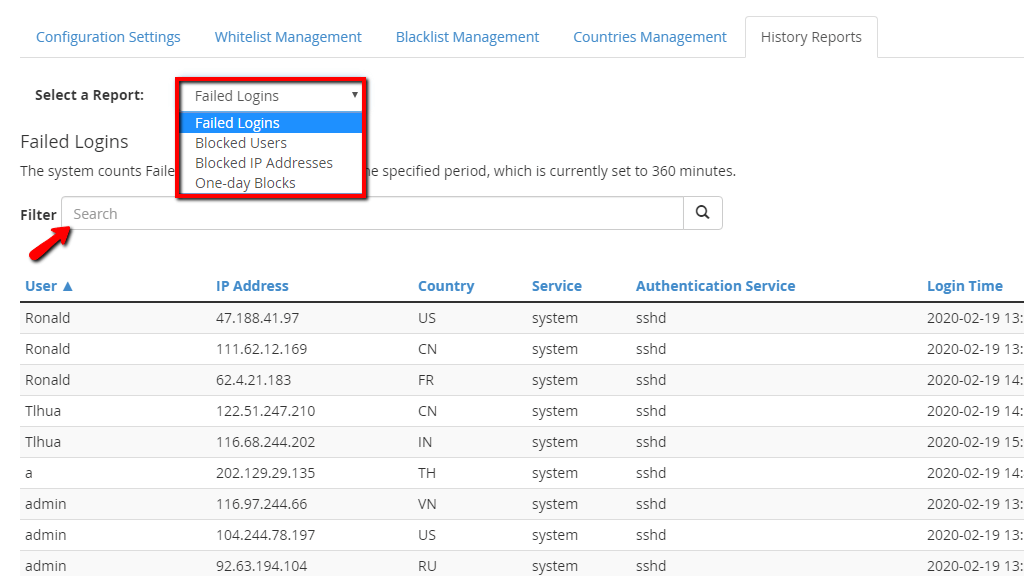Select IP address 104.244.78.197
The width and height of the screenshot is (1024, 576).
[265, 535]
